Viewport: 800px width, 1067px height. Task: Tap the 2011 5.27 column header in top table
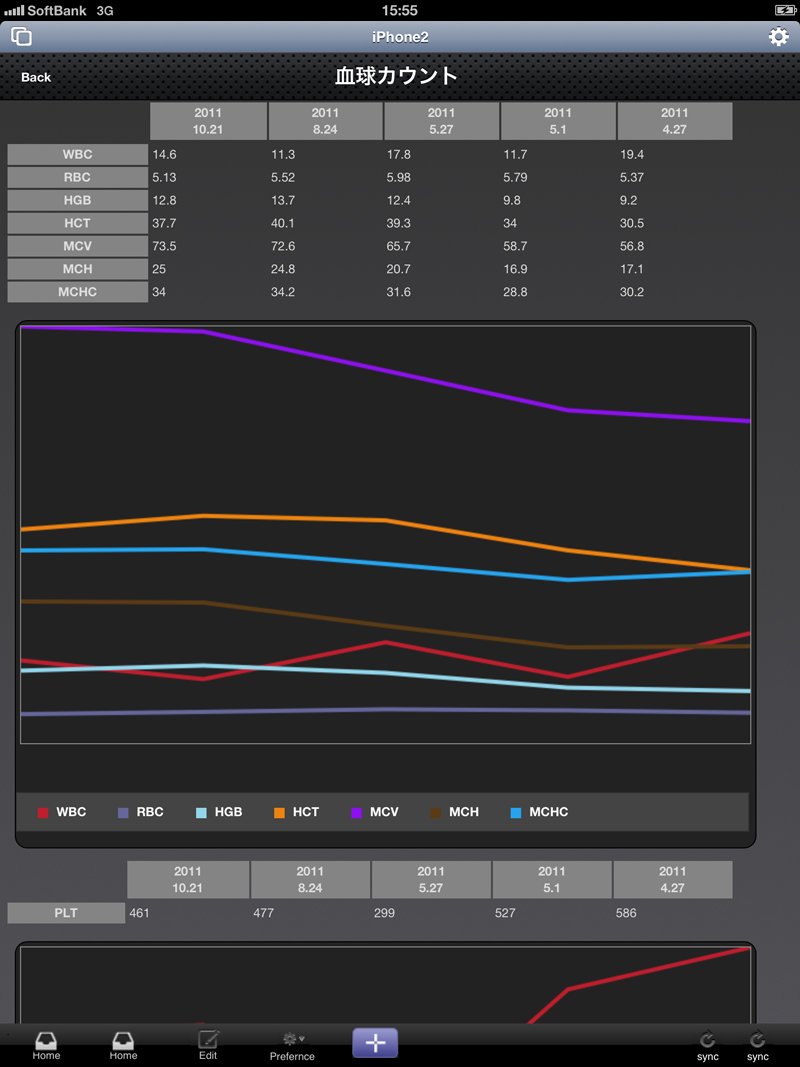[x=441, y=121]
